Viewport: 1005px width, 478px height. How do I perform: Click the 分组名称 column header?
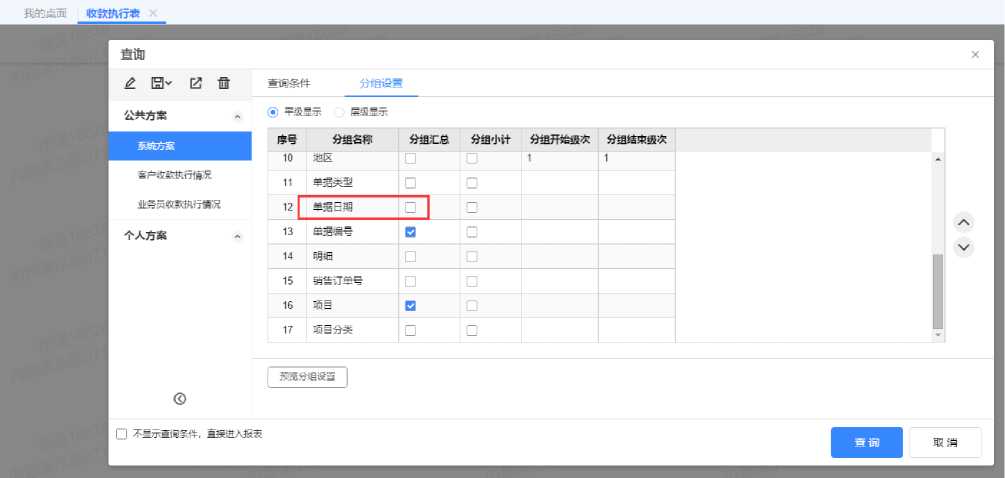click(353, 140)
